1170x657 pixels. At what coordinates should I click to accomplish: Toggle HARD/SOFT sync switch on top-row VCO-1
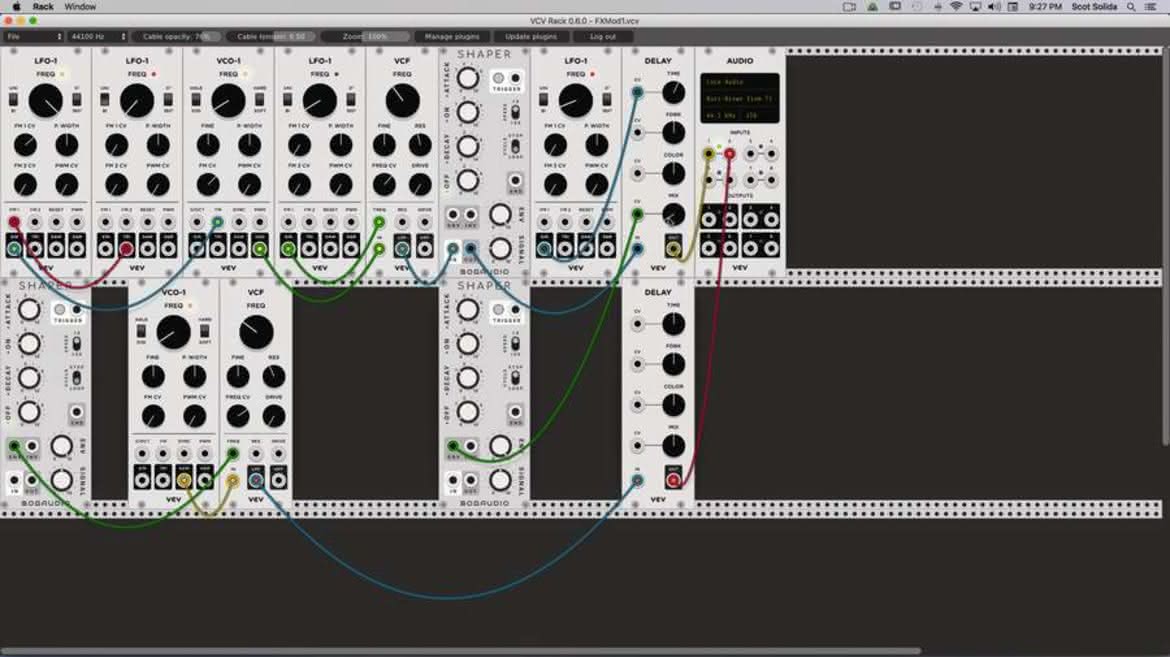(260, 99)
